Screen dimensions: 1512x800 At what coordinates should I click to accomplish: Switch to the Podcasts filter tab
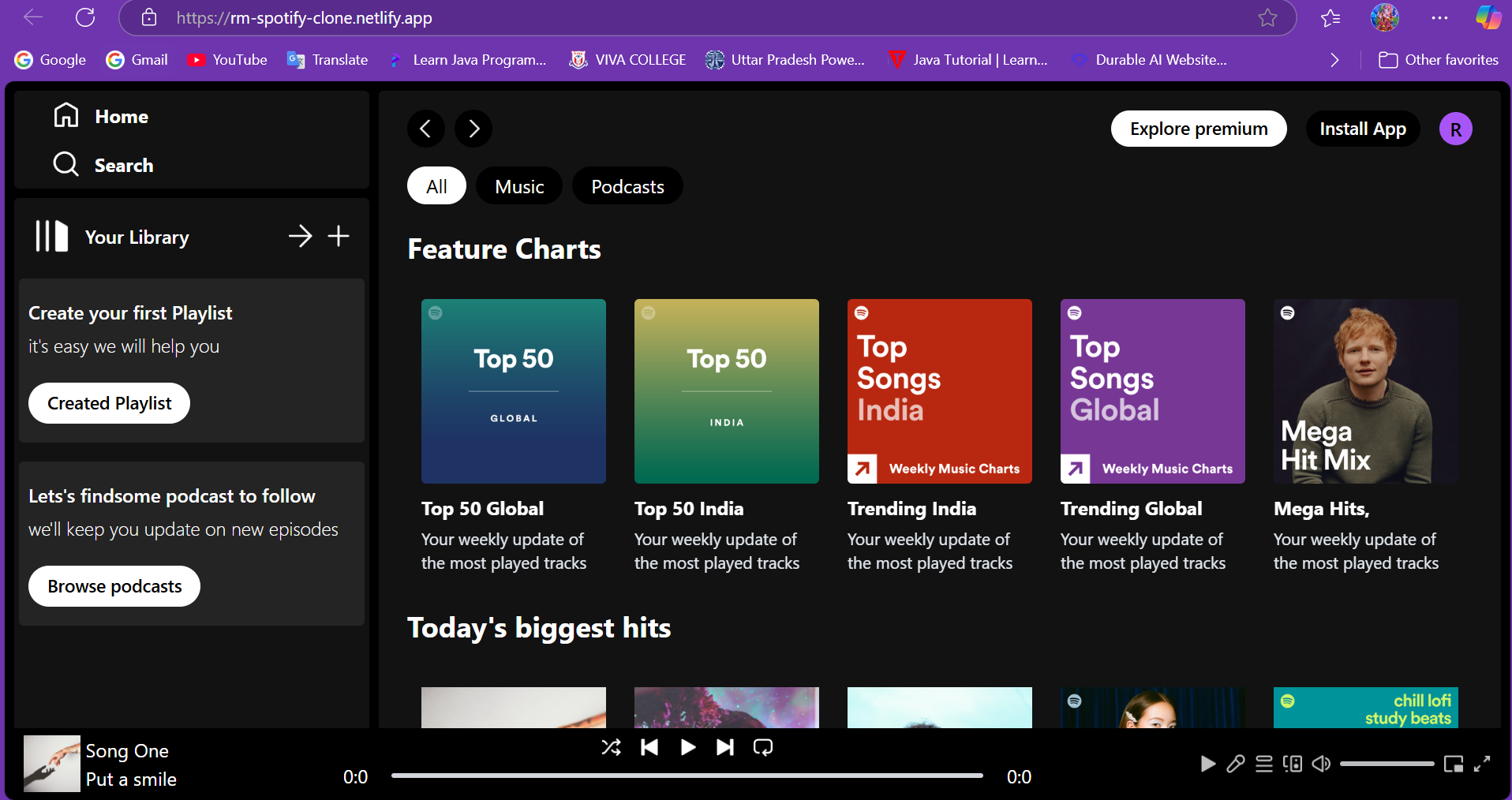pyautogui.click(x=627, y=186)
